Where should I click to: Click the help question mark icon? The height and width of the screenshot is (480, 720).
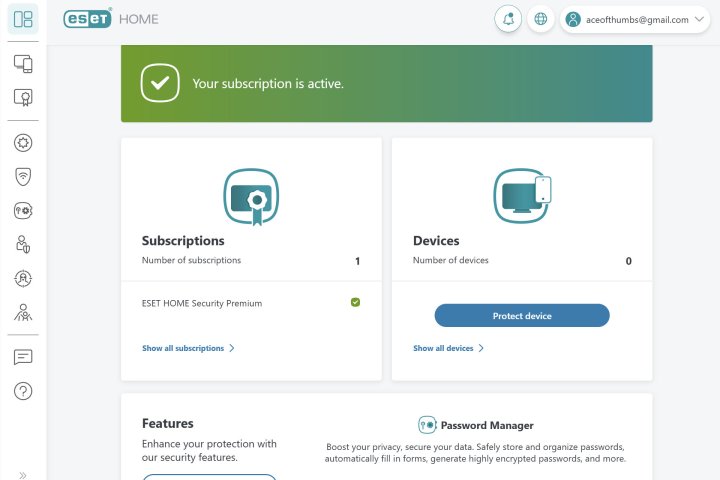pyautogui.click(x=23, y=391)
